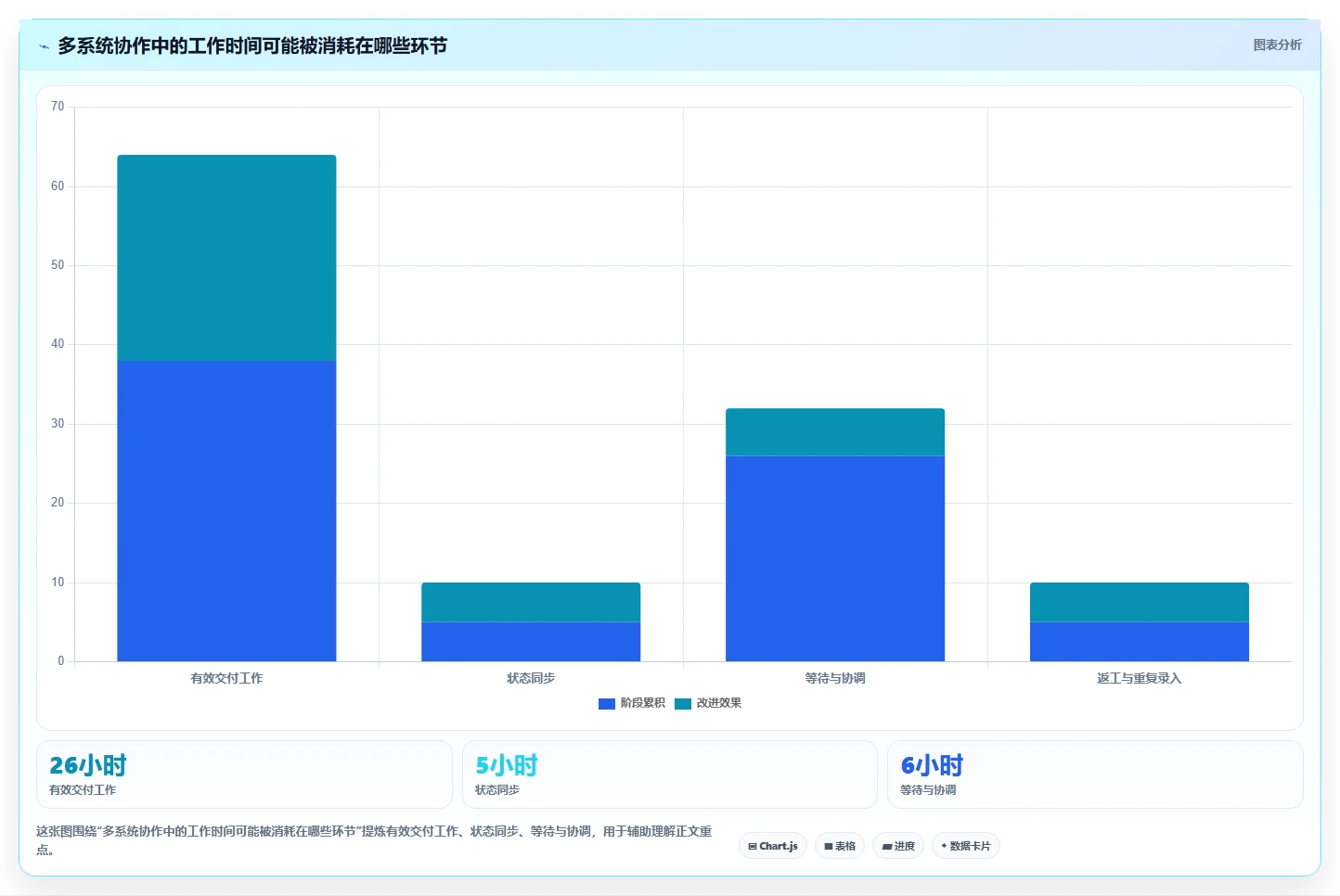The width and height of the screenshot is (1340, 896).
Task: Select the teal 有效交付工作 bar segment
Action: pyautogui.click(x=226, y=258)
